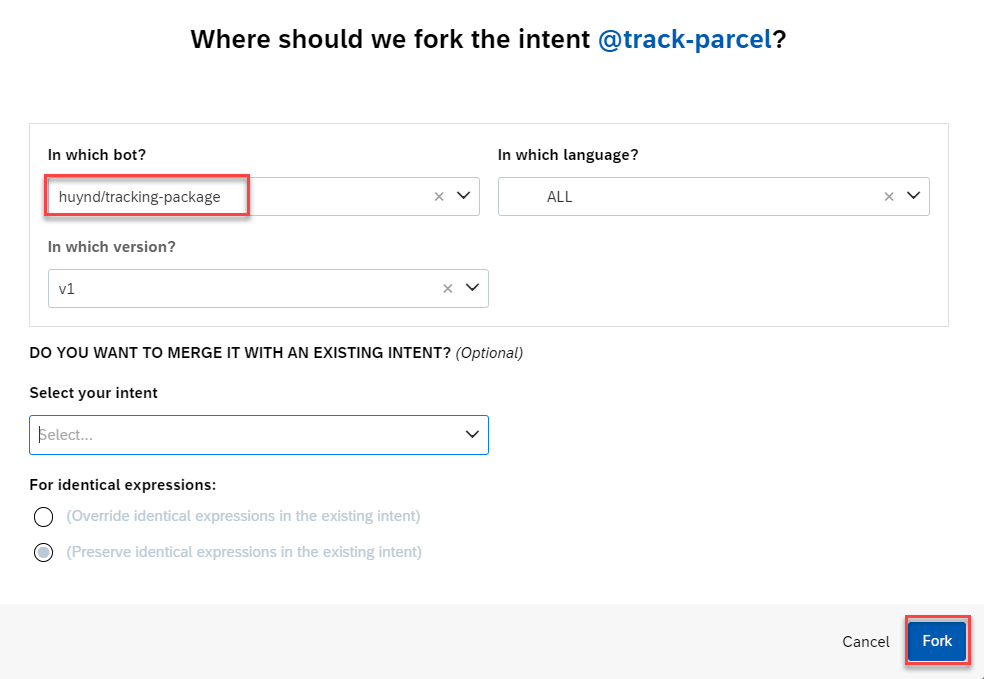Viewport: 984px width, 679px height.
Task: Click the v1 version value field
Action: pos(240,288)
